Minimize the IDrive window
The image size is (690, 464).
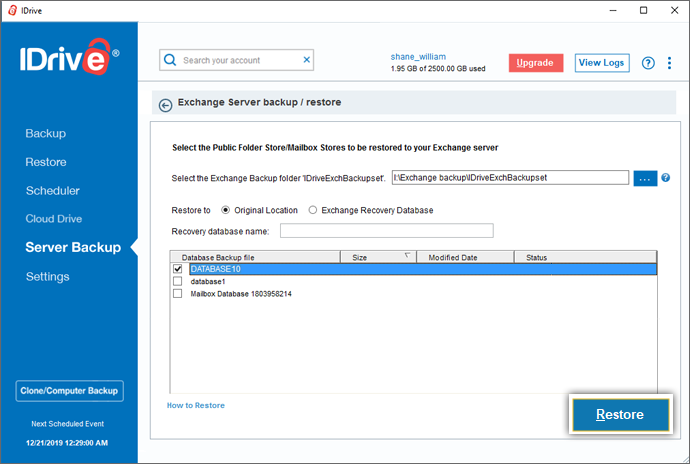point(613,10)
